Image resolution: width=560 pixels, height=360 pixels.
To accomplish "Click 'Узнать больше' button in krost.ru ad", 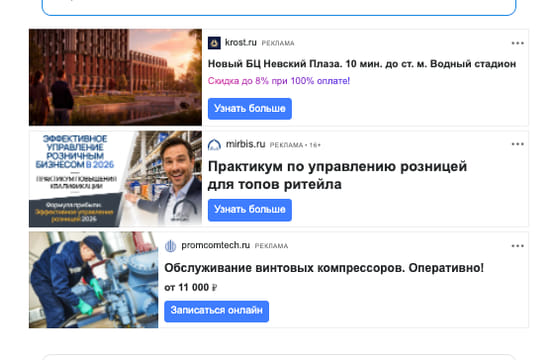I will (250, 109).
